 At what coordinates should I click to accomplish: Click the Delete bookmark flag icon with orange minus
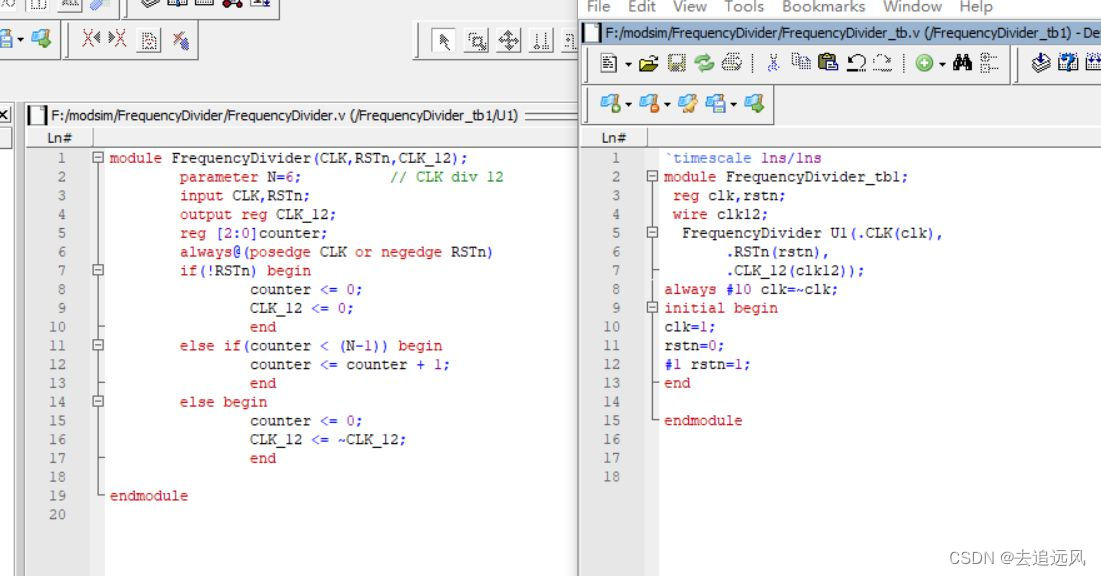pyautogui.click(x=648, y=104)
